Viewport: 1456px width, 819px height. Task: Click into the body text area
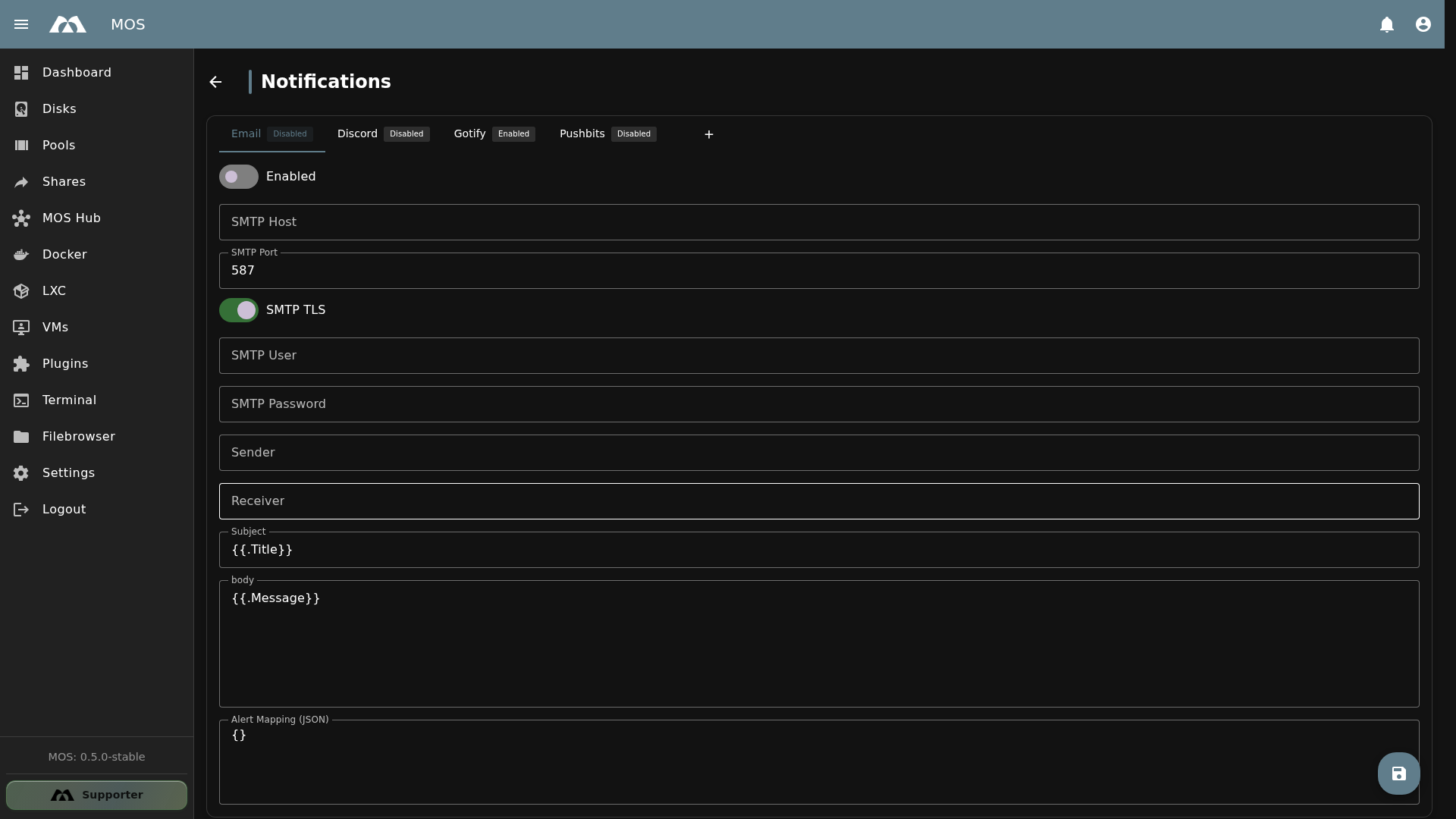(x=819, y=644)
